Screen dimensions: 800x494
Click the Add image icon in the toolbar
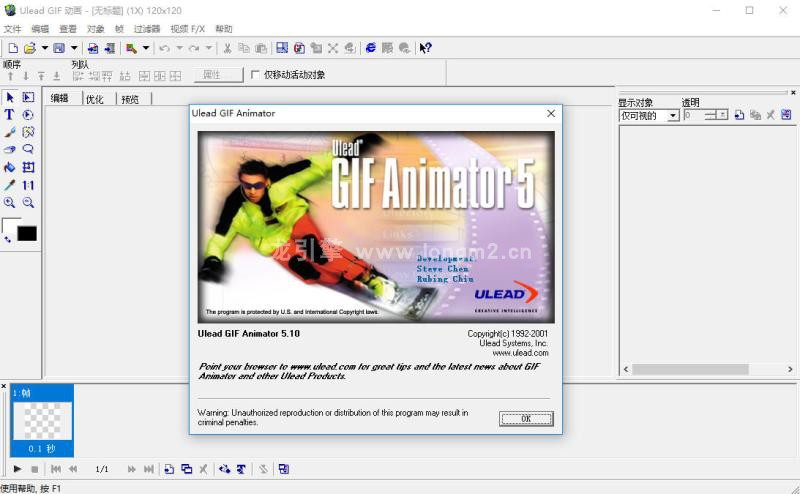tap(93, 48)
